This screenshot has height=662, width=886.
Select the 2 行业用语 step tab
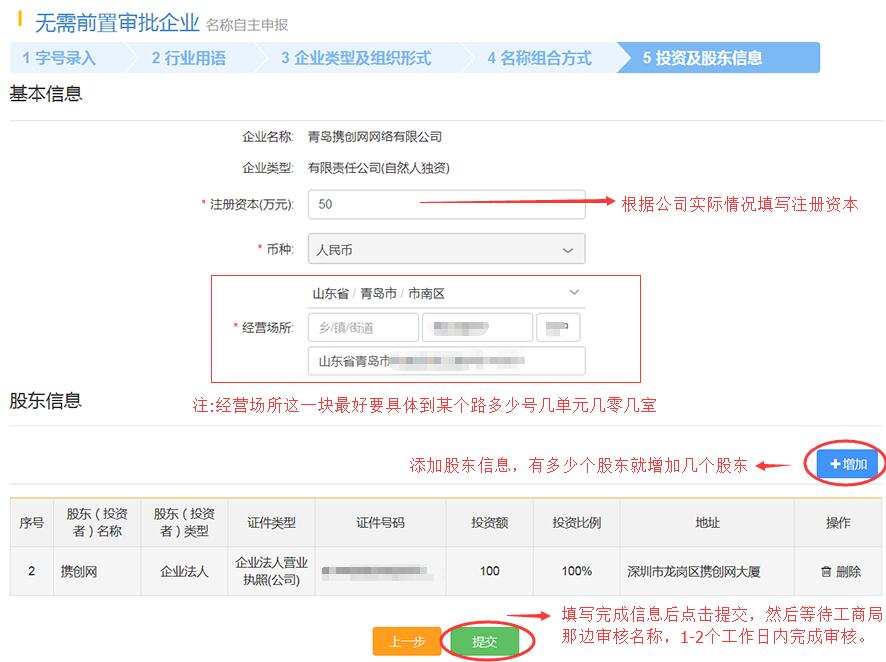(x=190, y=57)
